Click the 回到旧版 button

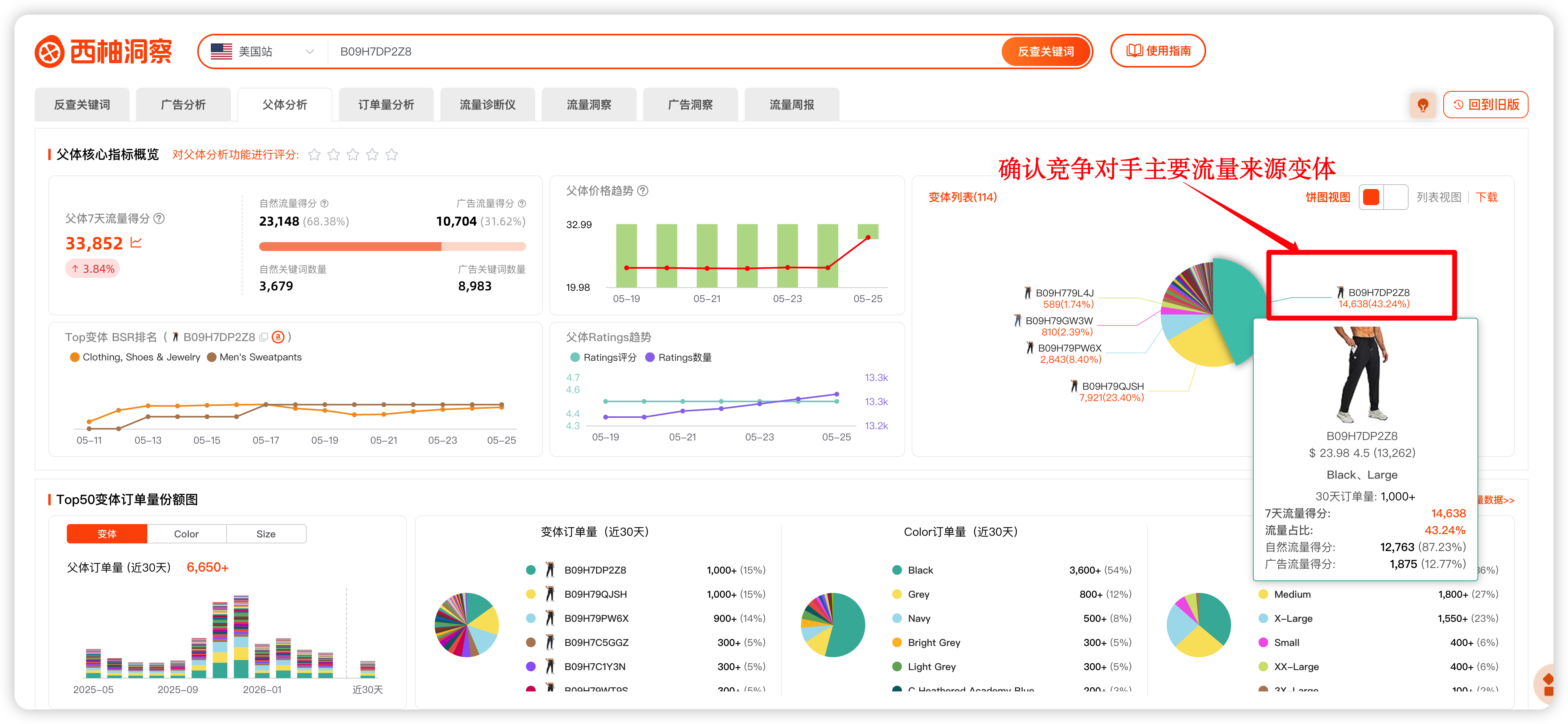coord(1485,105)
